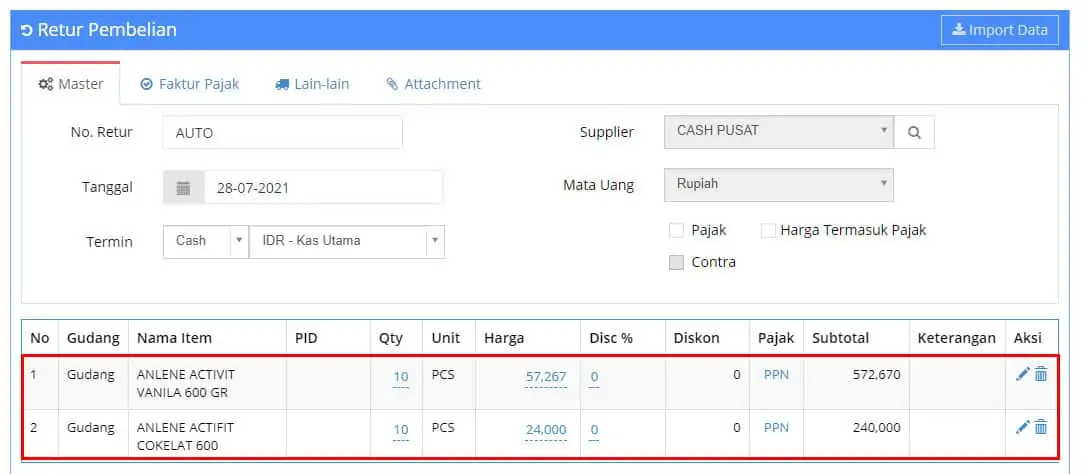Click the Import Data button

998,30
